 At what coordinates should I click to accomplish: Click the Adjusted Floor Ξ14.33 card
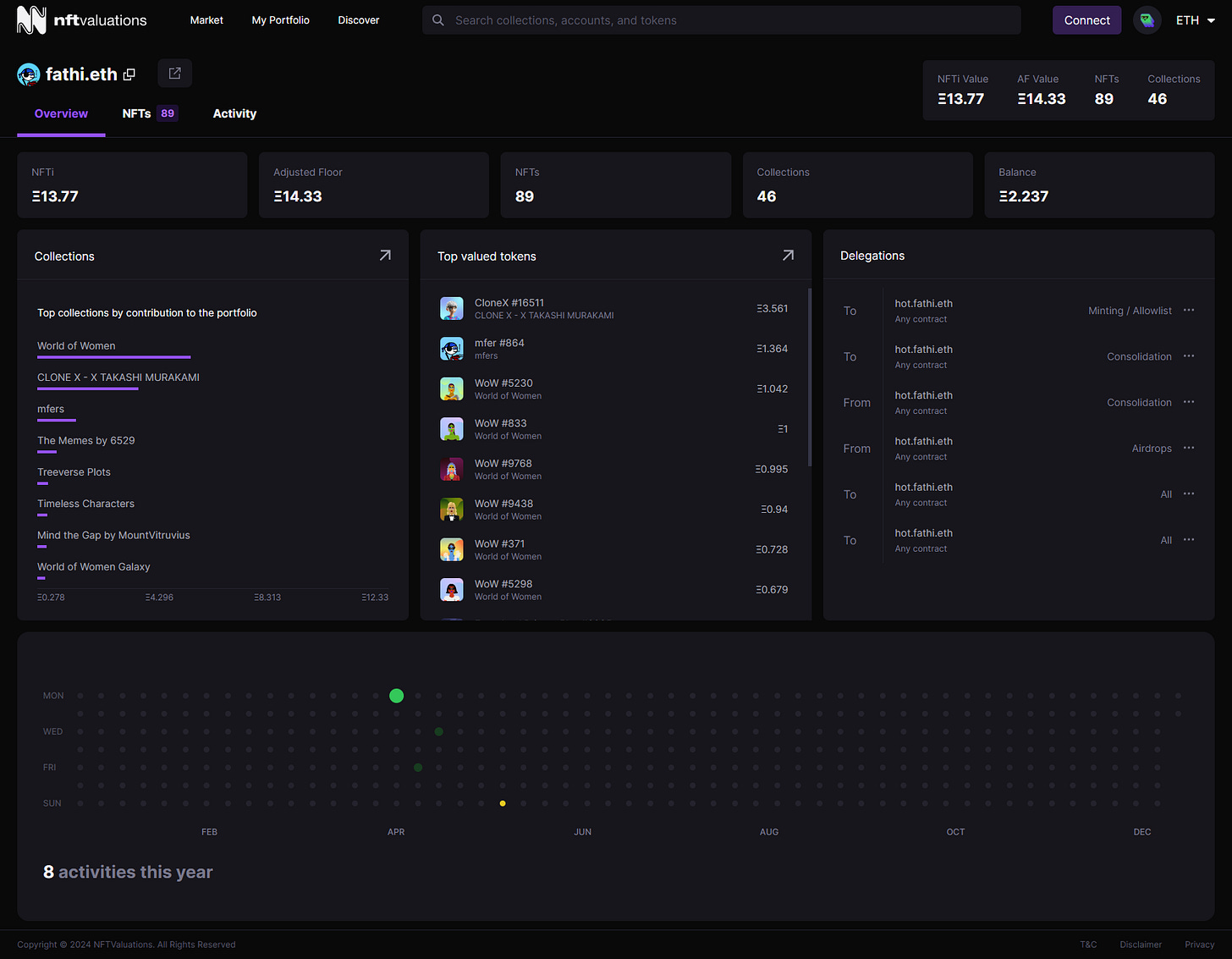pyautogui.click(x=374, y=185)
